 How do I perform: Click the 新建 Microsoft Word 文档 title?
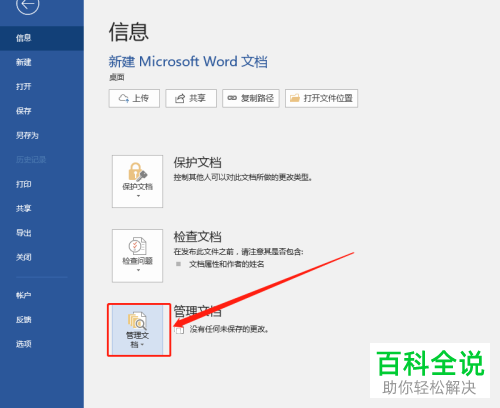coord(188,62)
